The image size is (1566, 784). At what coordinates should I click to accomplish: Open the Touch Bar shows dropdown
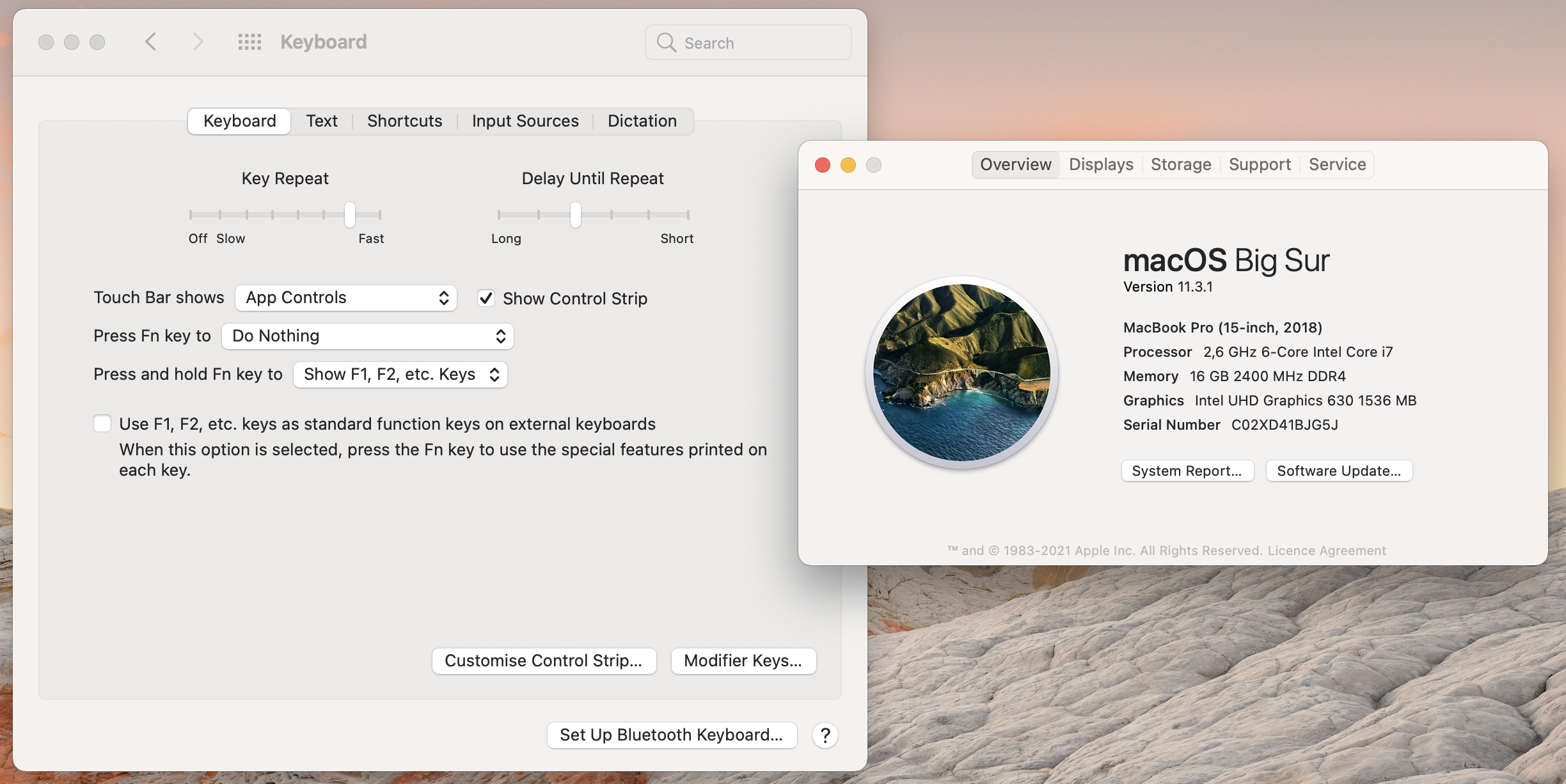(346, 298)
